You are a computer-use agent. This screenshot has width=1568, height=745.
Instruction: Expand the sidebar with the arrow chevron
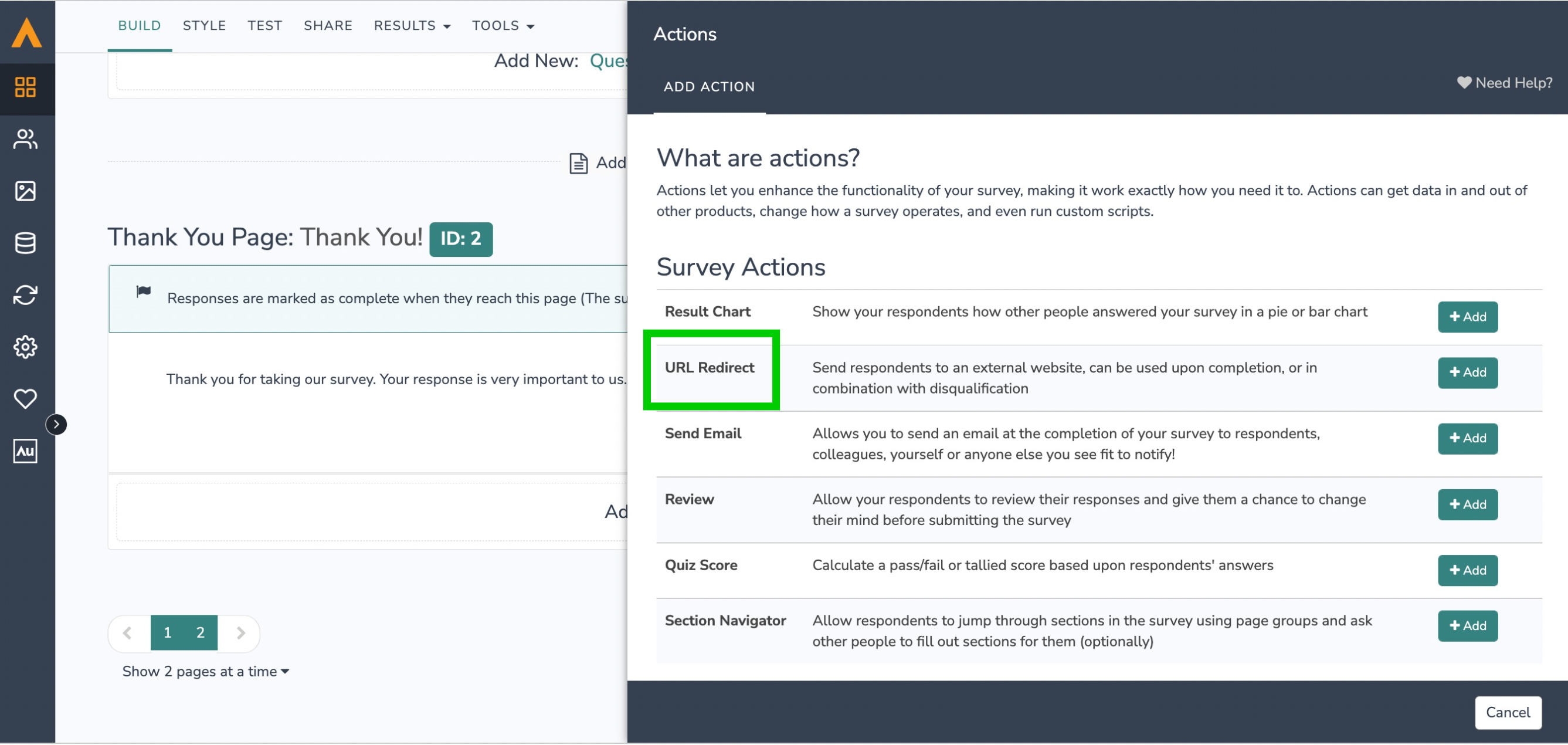(x=56, y=424)
